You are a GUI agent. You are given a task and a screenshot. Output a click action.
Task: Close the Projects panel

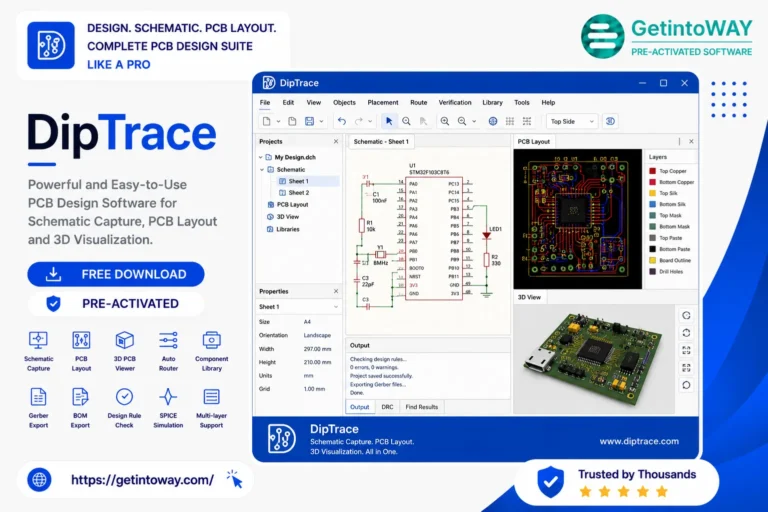pyautogui.click(x=336, y=142)
